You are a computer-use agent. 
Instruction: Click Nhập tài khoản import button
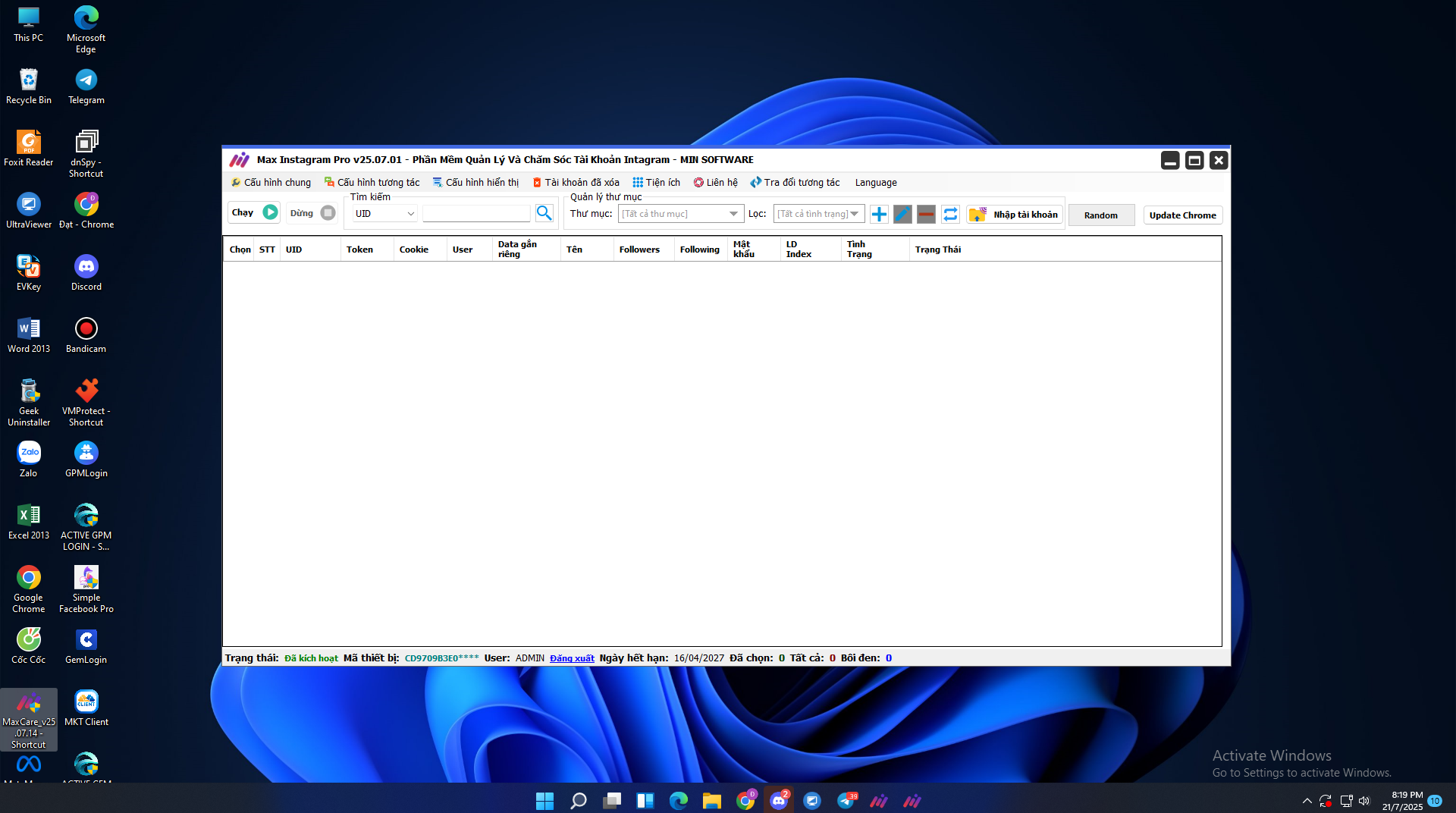1014,215
